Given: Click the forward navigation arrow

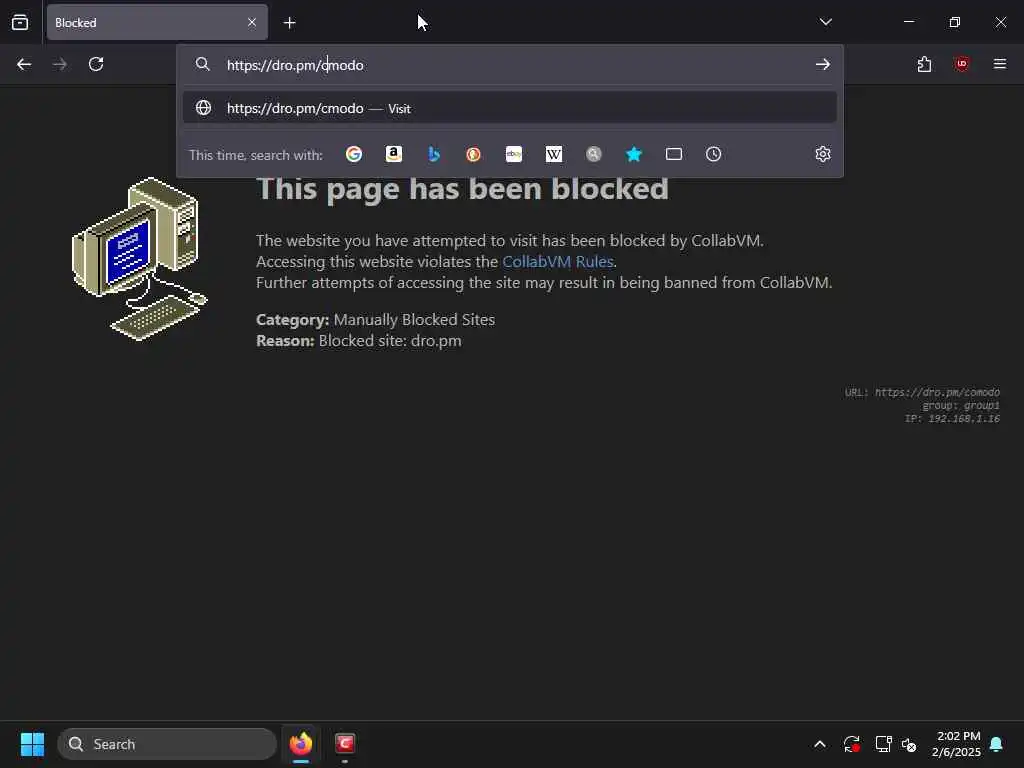Looking at the screenshot, I should point(60,64).
